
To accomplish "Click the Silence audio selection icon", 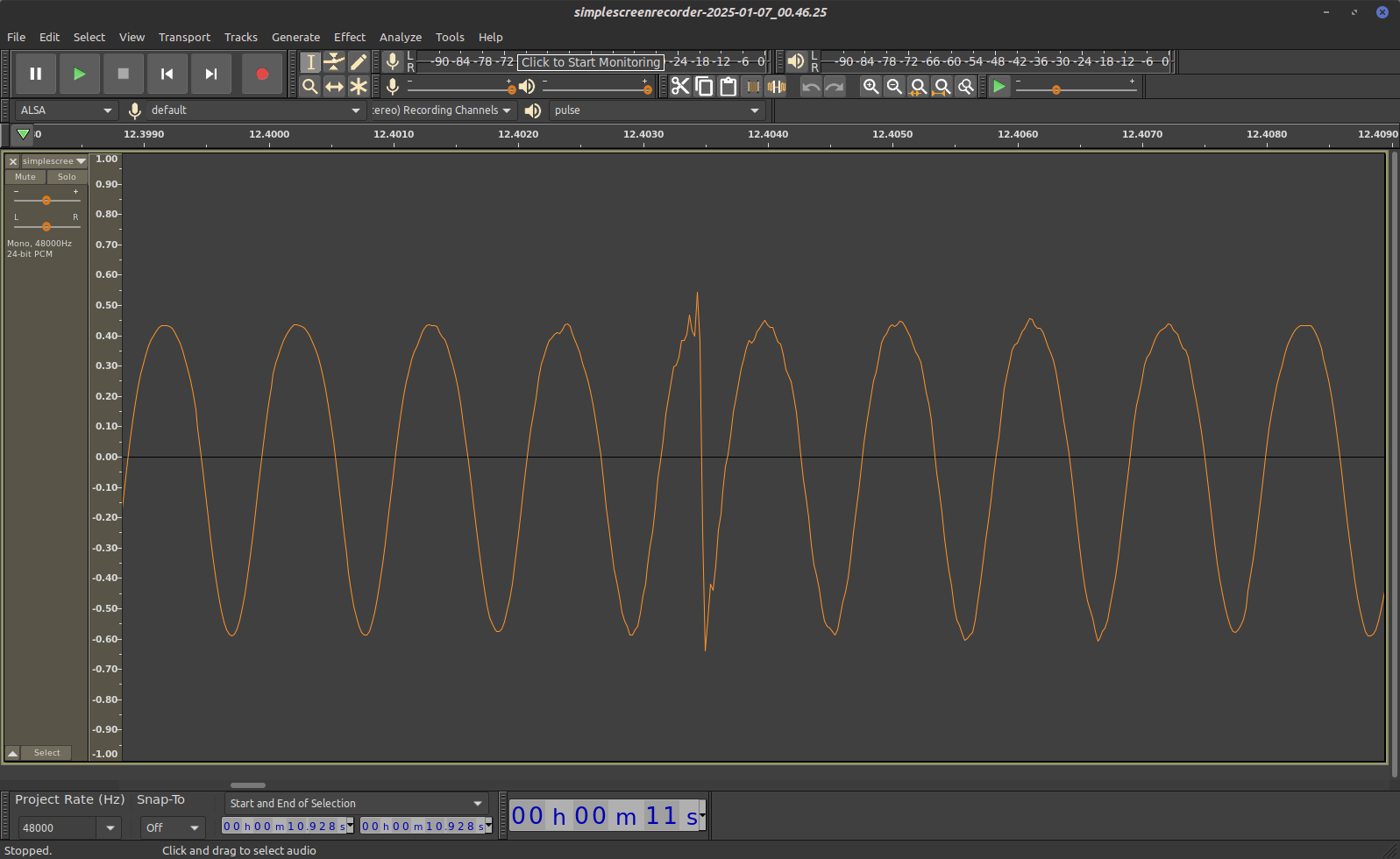I will (x=776, y=86).
